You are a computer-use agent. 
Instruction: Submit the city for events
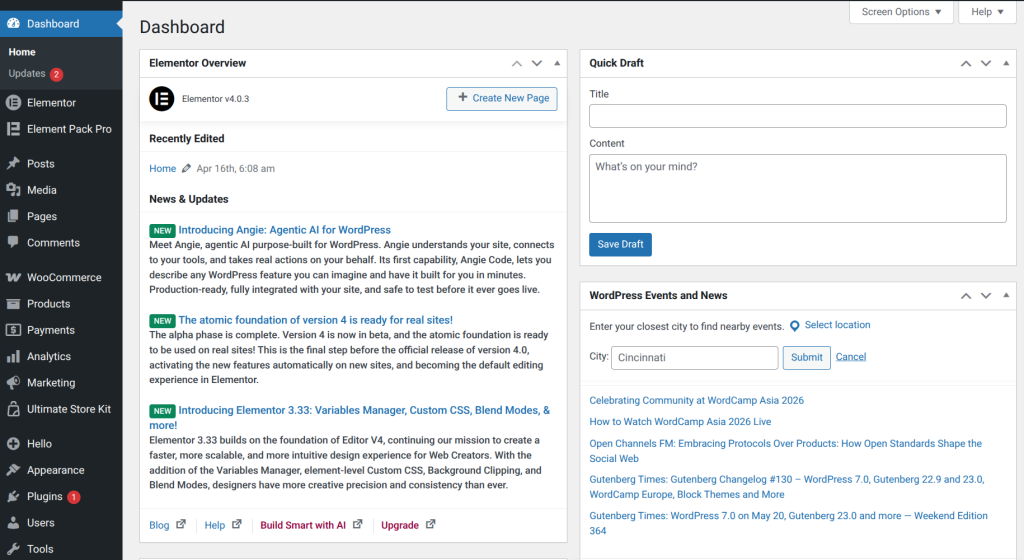pos(807,357)
